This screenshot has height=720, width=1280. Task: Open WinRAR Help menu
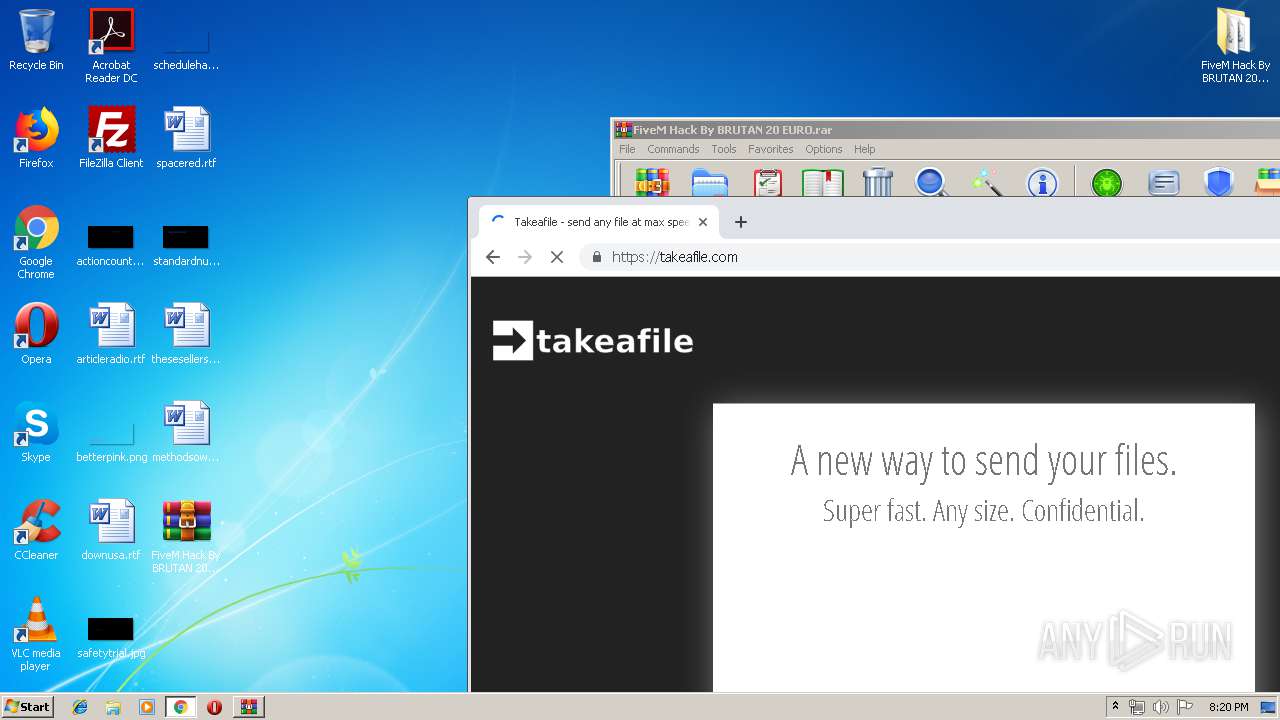pyautogui.click(x=865, y=149)
